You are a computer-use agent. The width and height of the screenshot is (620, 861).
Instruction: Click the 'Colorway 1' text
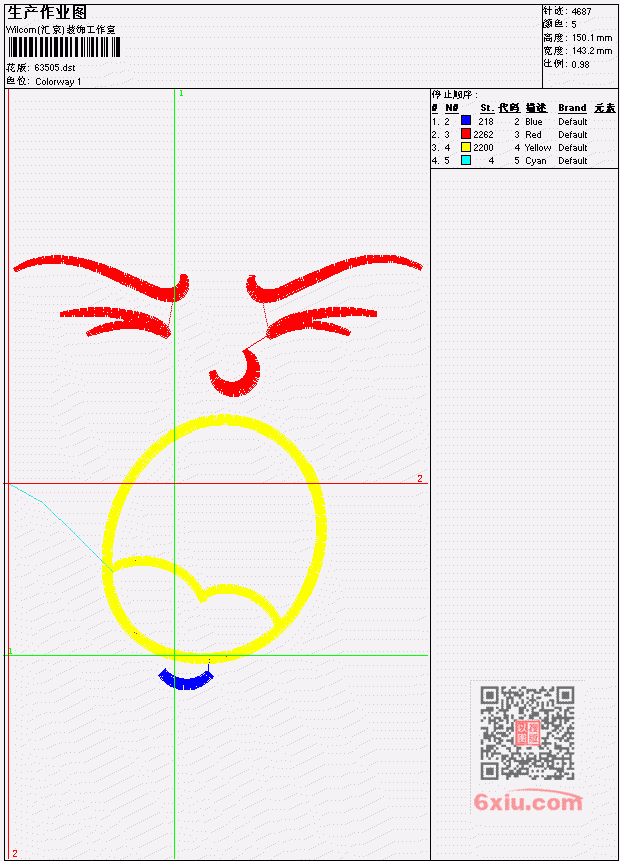click(58, 82)
